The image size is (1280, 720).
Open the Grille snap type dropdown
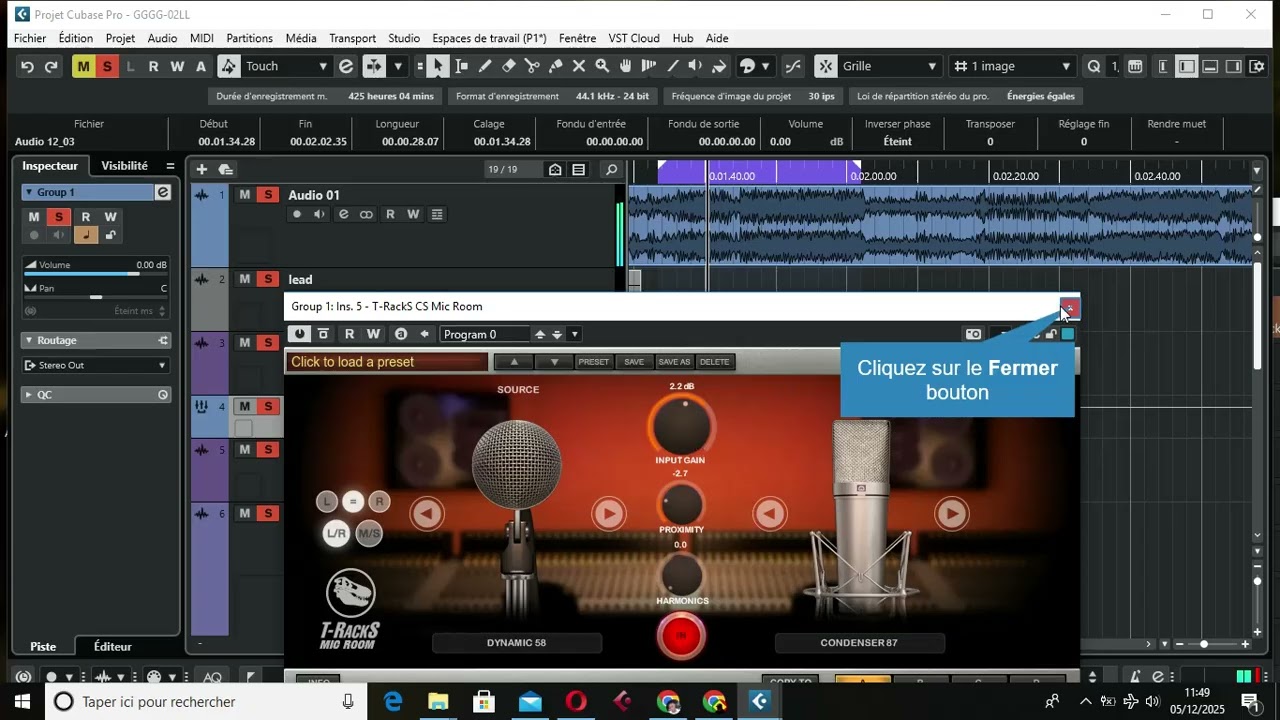(x=889, y=67)
